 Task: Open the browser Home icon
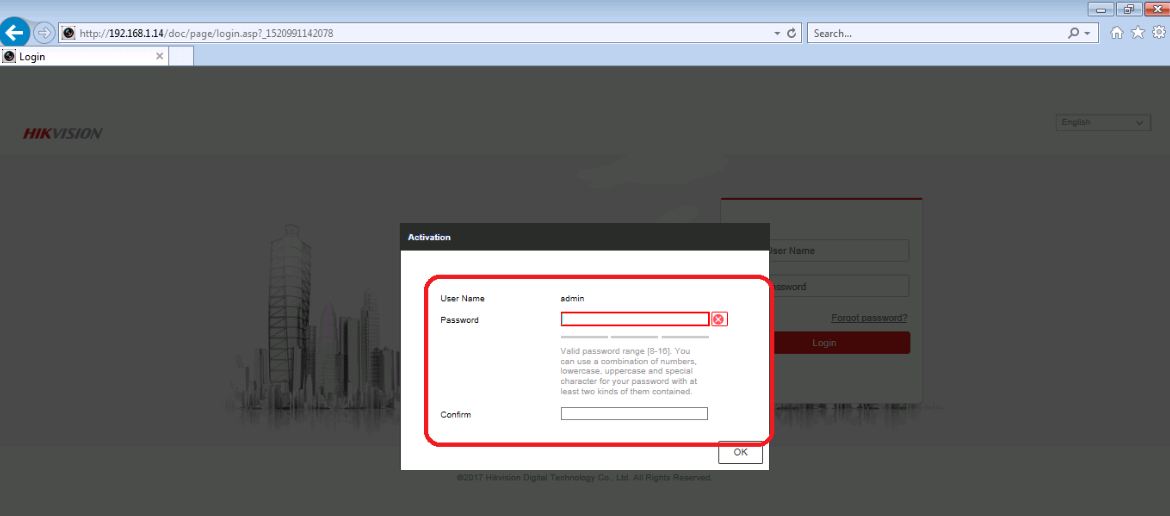pyautogui.click(x=1116, y=33)
